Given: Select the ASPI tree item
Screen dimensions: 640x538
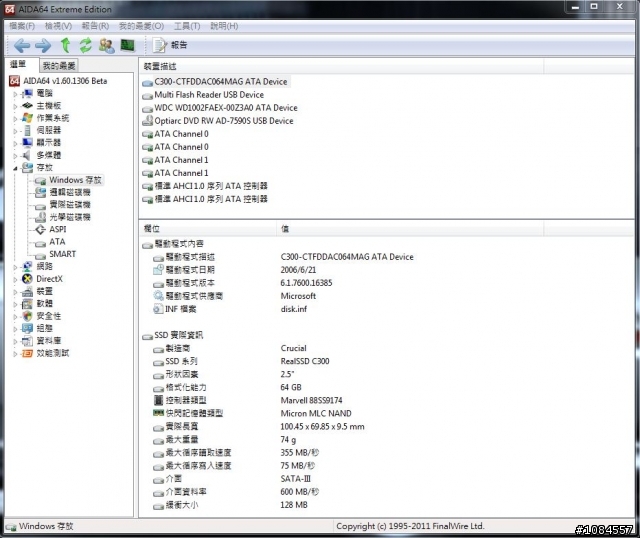Looking at the screenshot, I should (58, 229).
